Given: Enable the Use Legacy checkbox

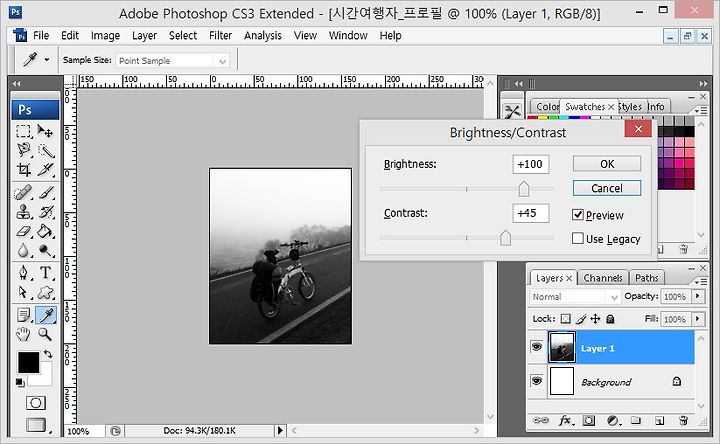Looking at the screenshot, I should click(x=578, y=238).
